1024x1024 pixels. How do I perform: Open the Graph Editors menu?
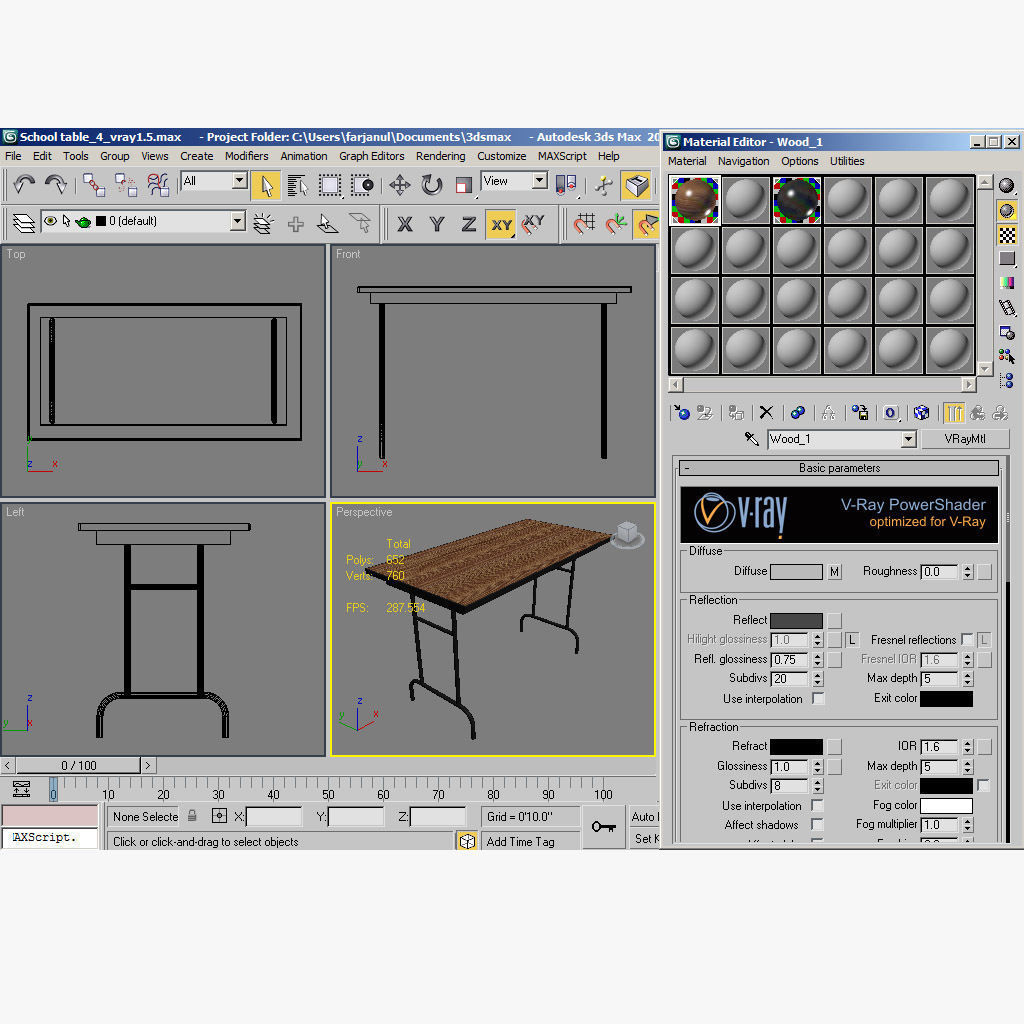point(372,156)
